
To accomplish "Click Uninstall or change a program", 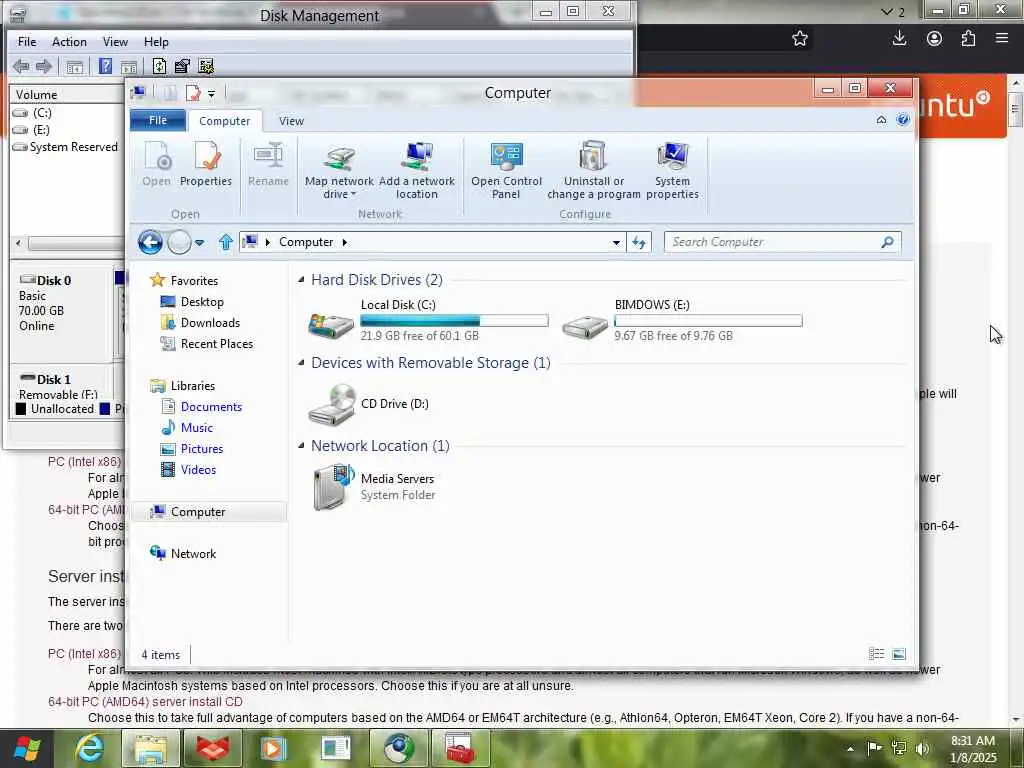I will coord(594,170).
